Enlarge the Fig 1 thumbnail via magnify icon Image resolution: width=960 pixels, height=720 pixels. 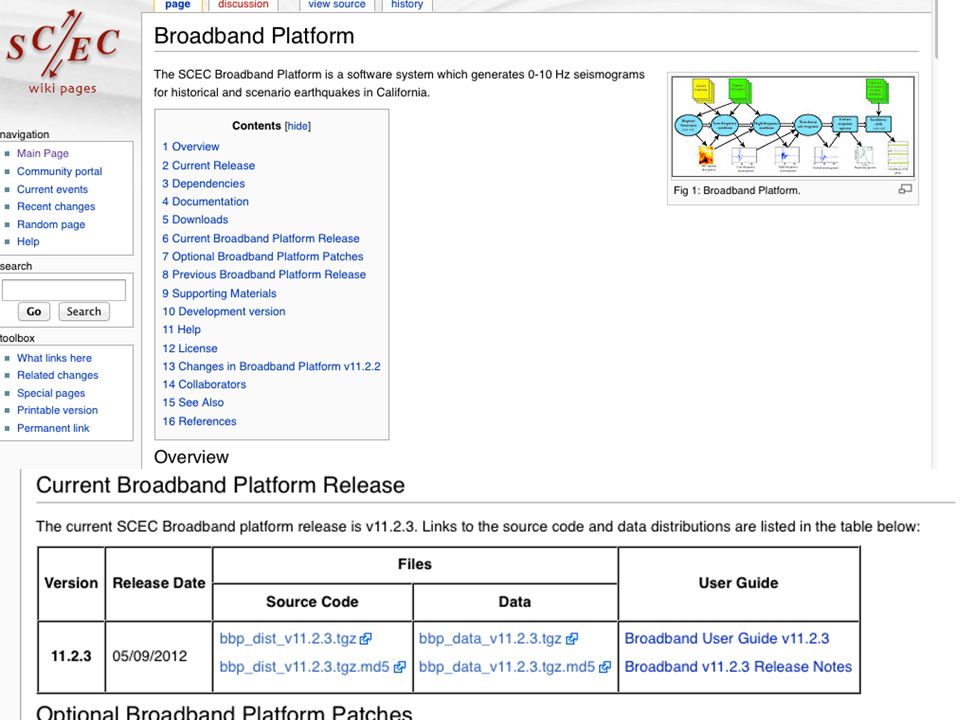click(x=905, y=189)
